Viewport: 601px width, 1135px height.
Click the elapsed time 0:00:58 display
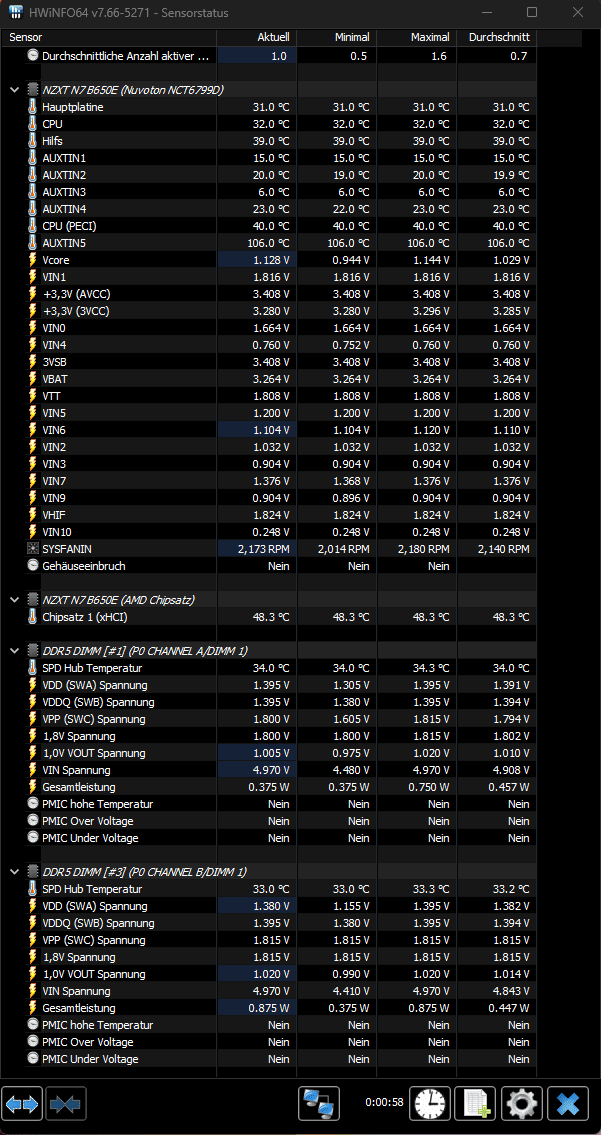pyautogui.click(x=384, y=1102)
